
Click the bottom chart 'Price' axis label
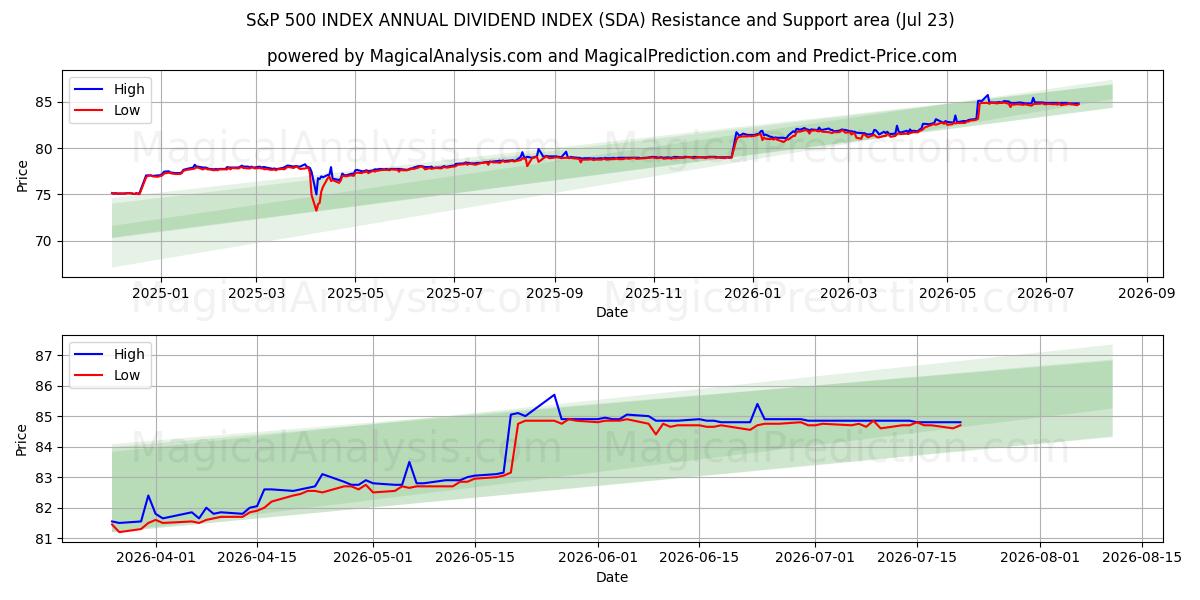pos(22,439)
